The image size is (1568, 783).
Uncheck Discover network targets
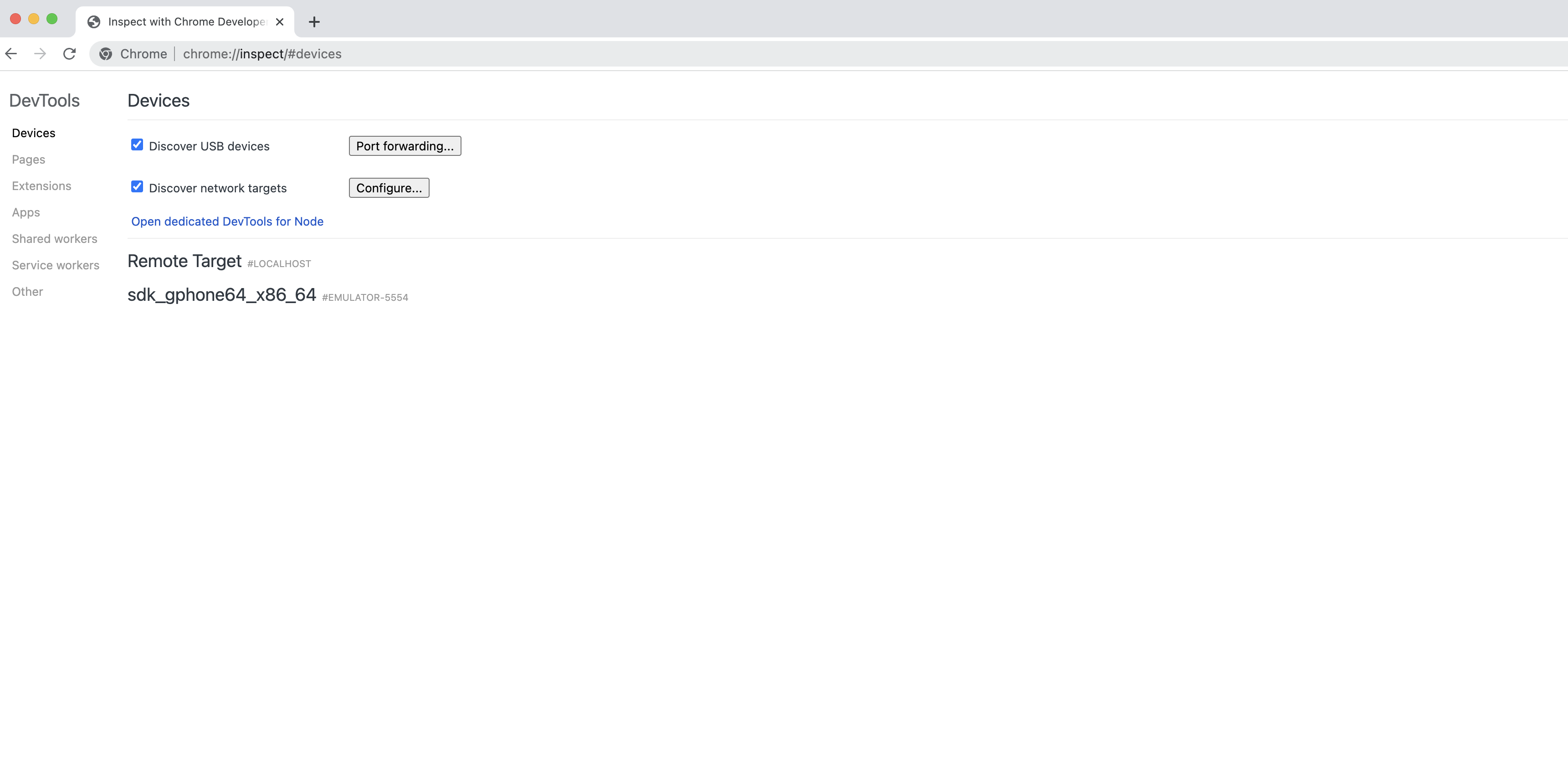[x=137, y=187]
